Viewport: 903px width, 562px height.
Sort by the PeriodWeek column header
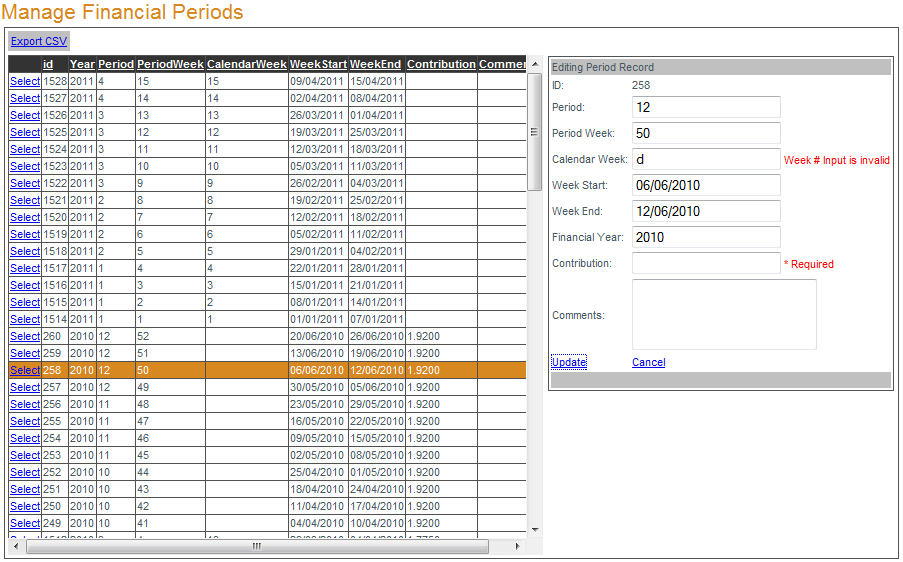tap(170, 64)
